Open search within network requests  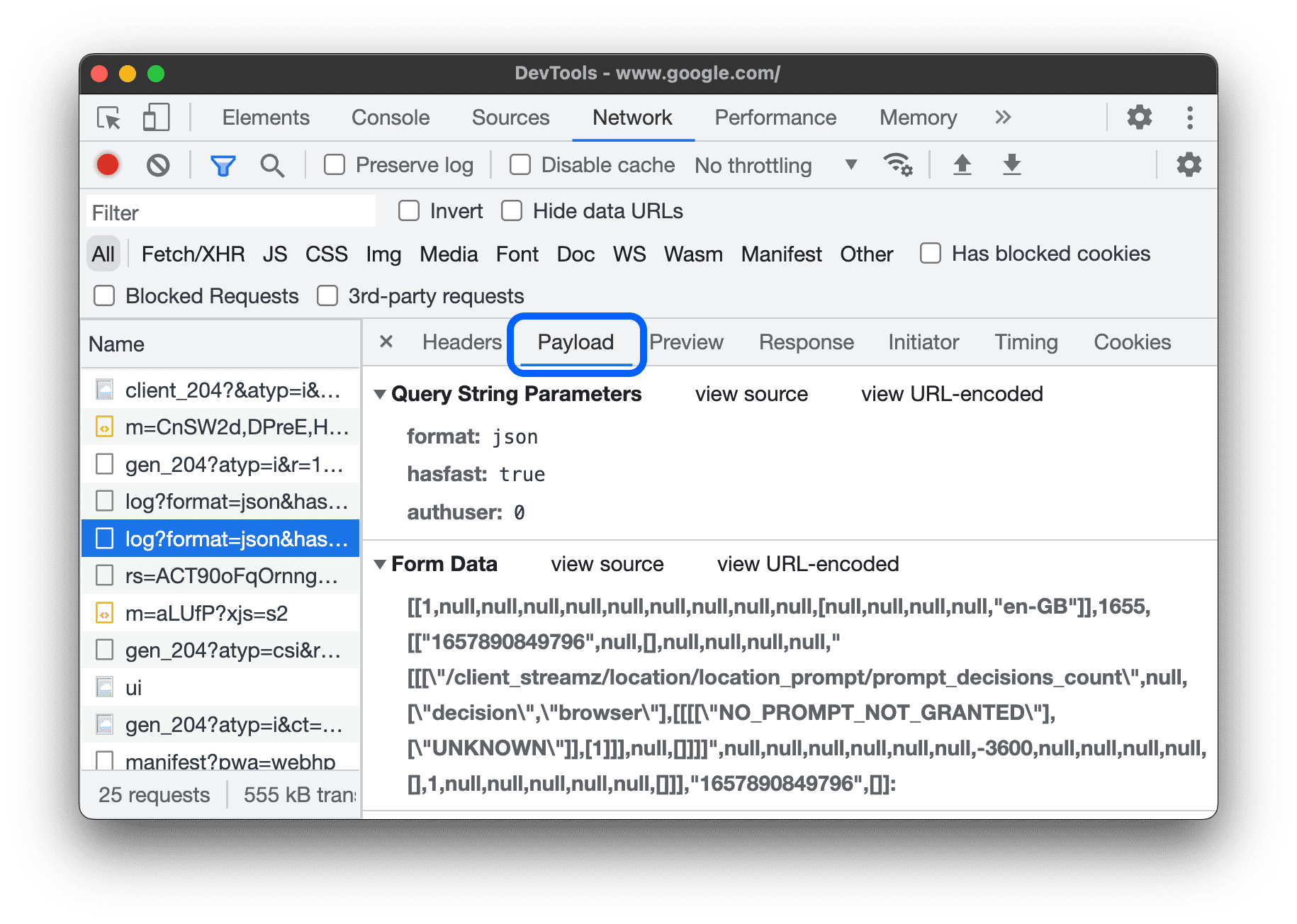pos(272,164)
